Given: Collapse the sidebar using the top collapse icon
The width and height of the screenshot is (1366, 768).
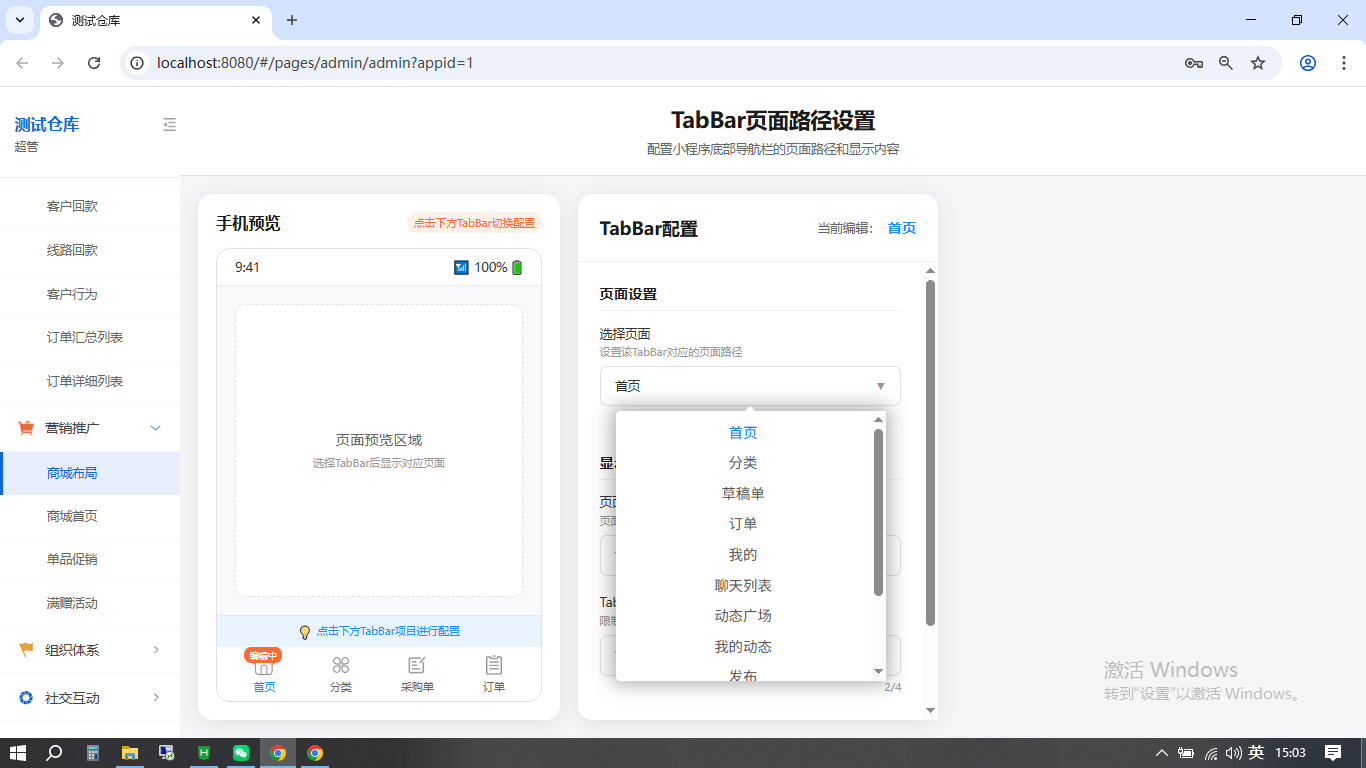Looking at the screenshot, I should coord(169,124).
